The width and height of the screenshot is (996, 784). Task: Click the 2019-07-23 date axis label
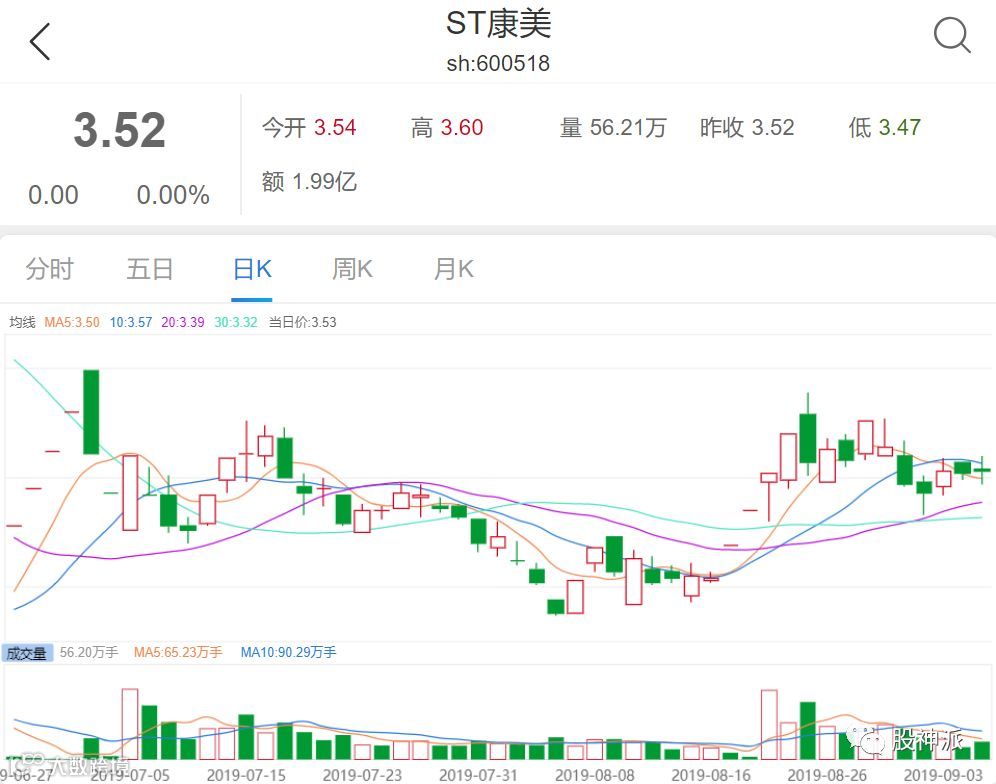(362, 776)
